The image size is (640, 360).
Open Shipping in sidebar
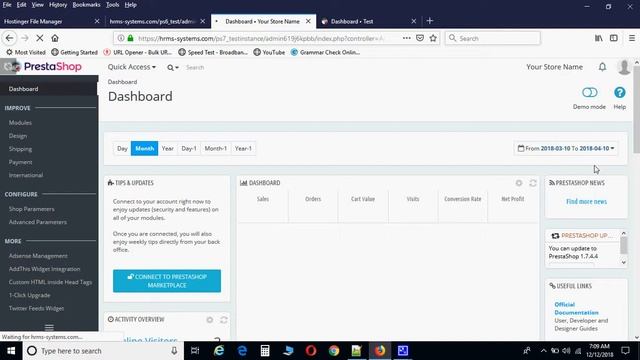pos(20,149)
